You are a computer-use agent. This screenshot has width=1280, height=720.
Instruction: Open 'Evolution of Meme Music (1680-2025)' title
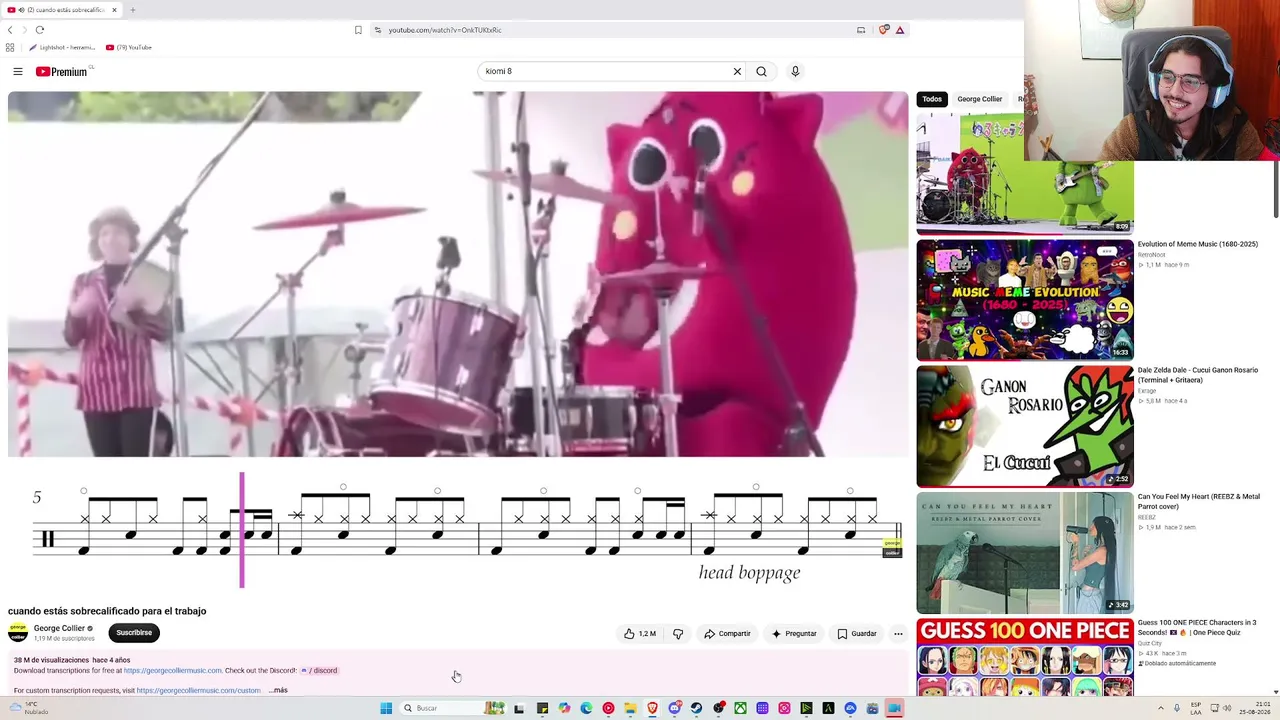point(1197,244)
